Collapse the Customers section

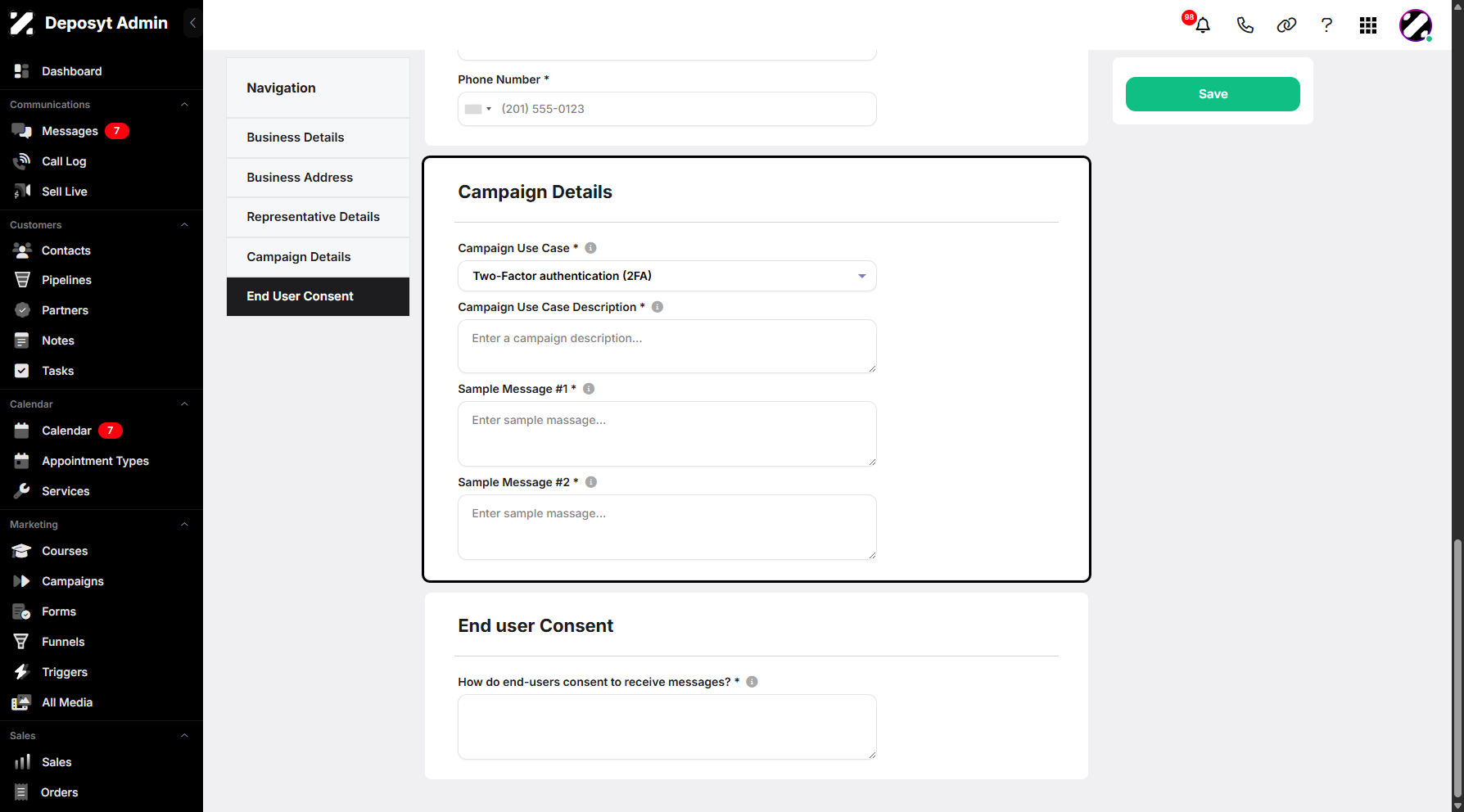(x=184, y=225)
